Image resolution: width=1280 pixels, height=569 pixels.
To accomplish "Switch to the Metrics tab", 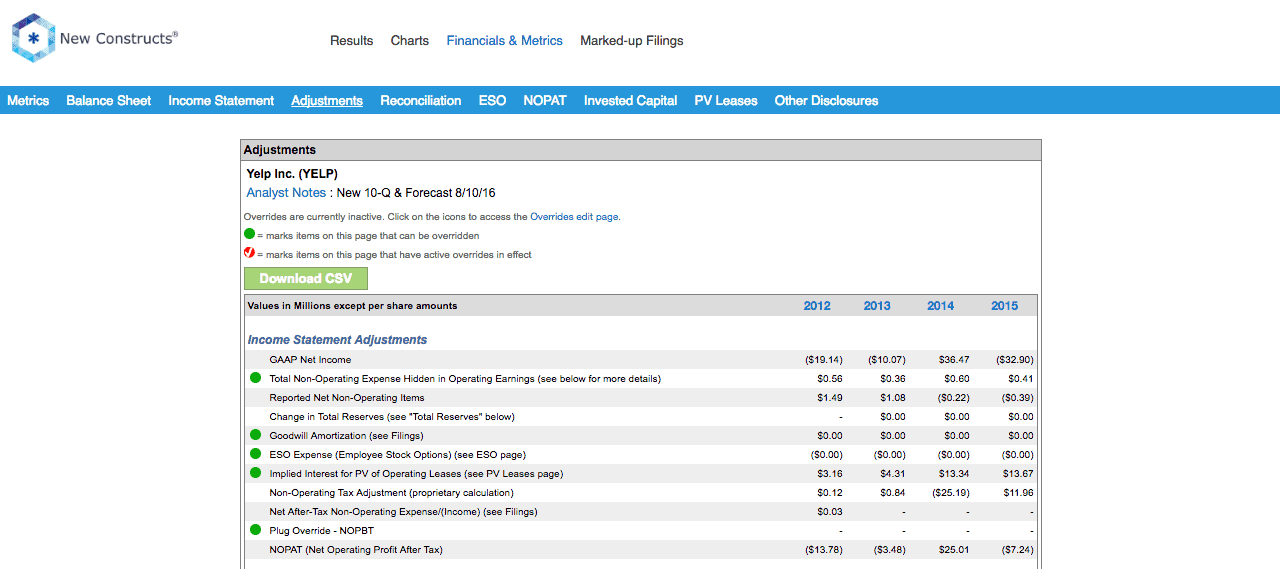I will point(28,100).
